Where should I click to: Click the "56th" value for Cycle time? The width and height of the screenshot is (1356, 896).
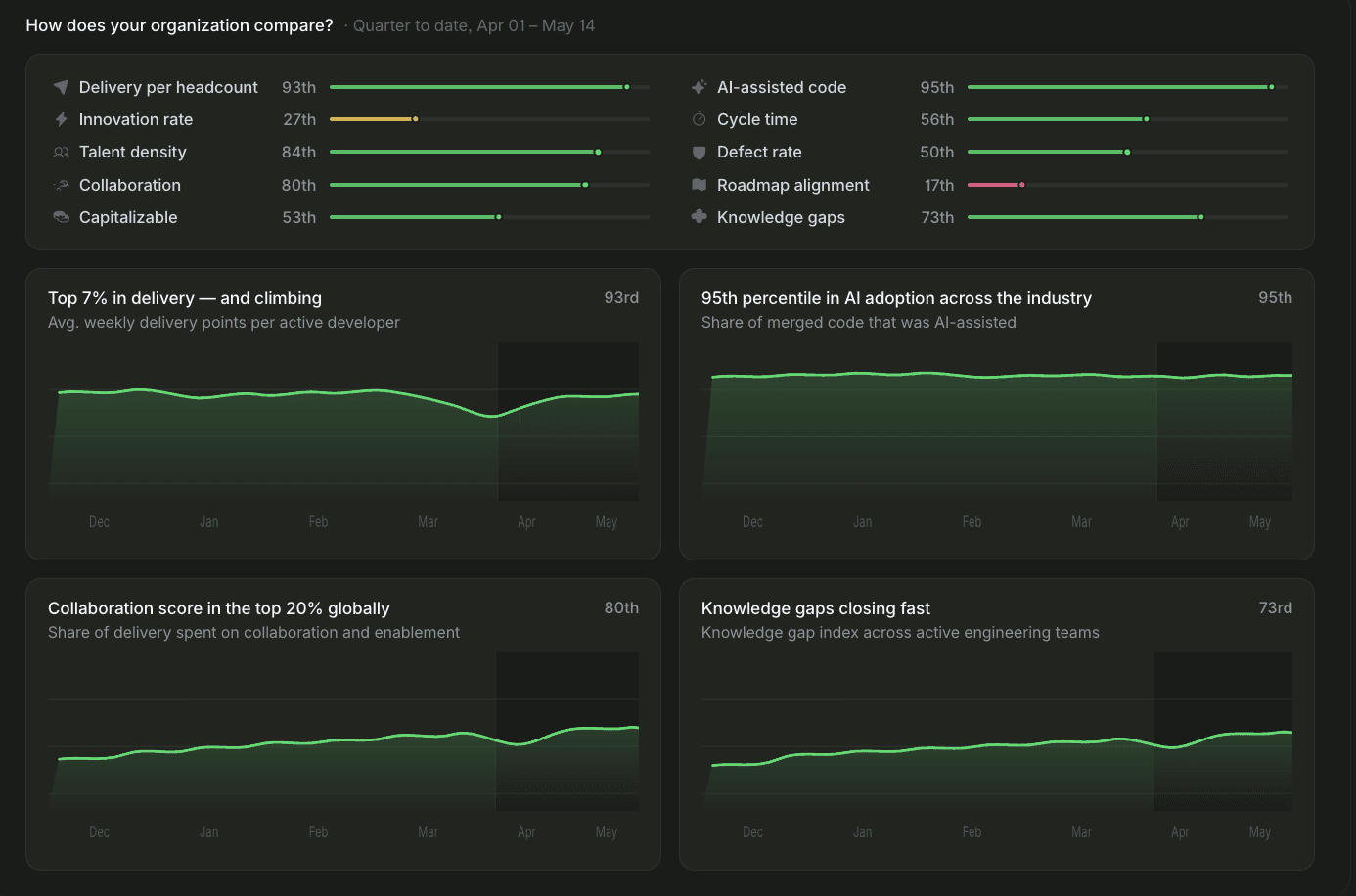937,119
